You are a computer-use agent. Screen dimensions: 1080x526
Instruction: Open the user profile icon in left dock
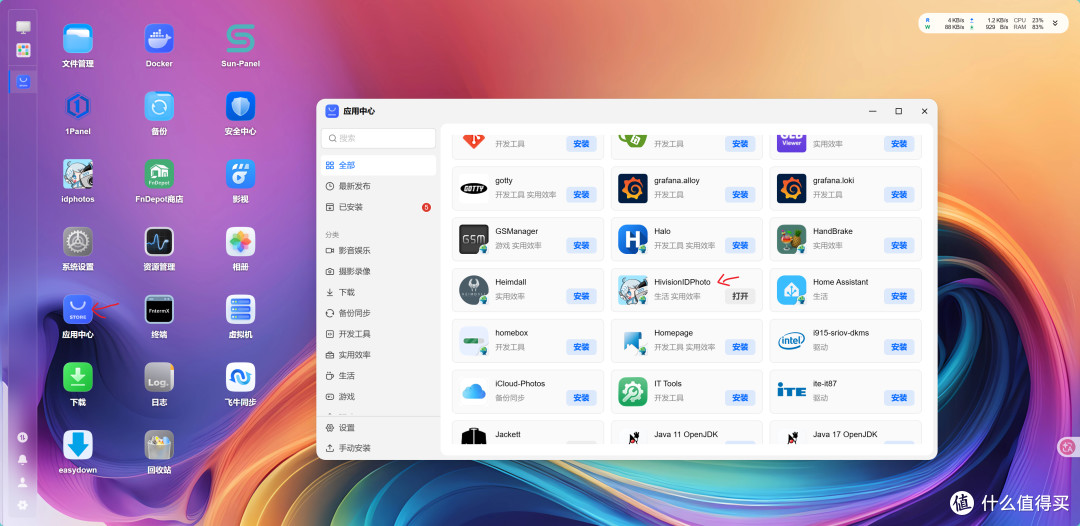[23, 482]
